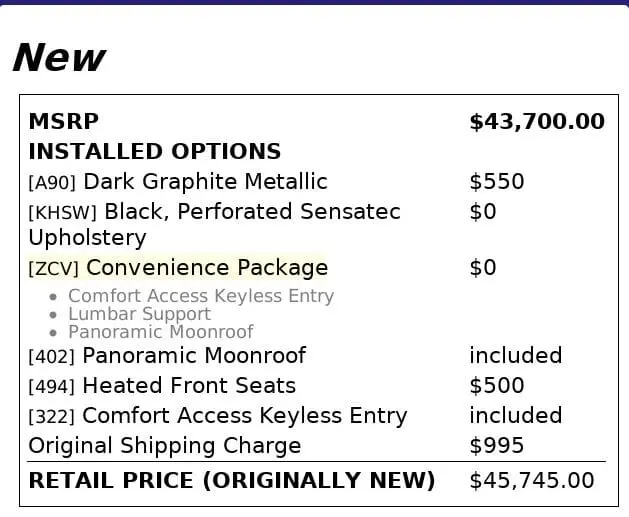The height and width of the screenshot is (517, 629).
Task: Click the Dark Graphite Metallic option
Action: tap(205, 182)
